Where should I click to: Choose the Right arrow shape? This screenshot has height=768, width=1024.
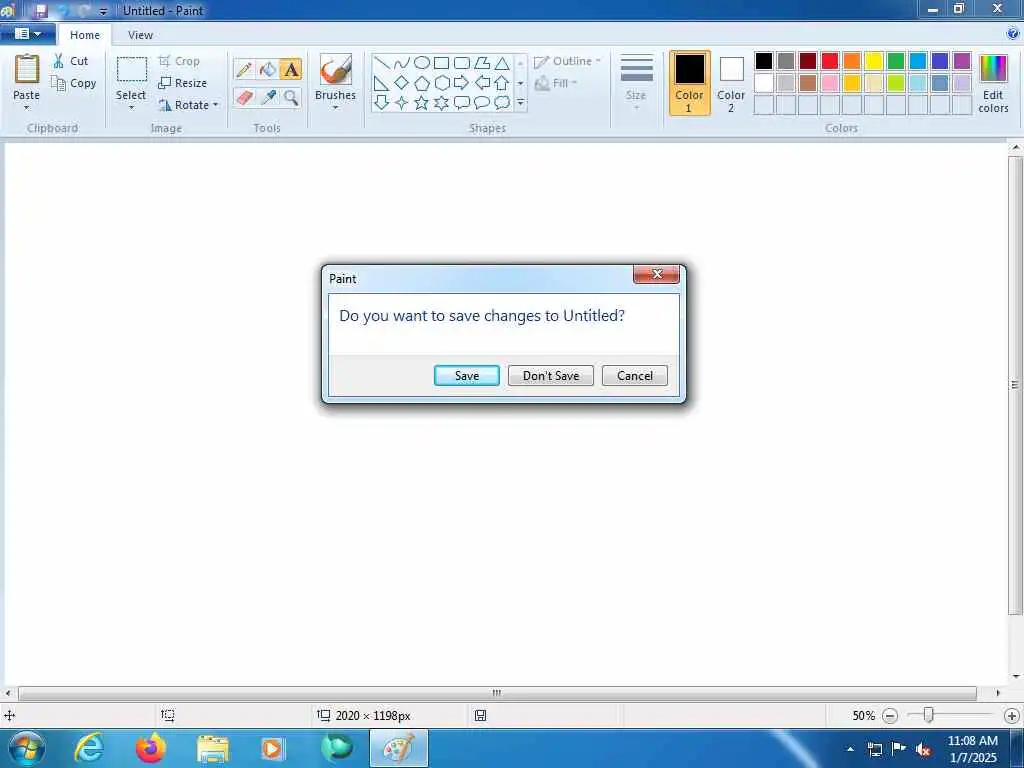pyautogui.click(x=462, y=83)
